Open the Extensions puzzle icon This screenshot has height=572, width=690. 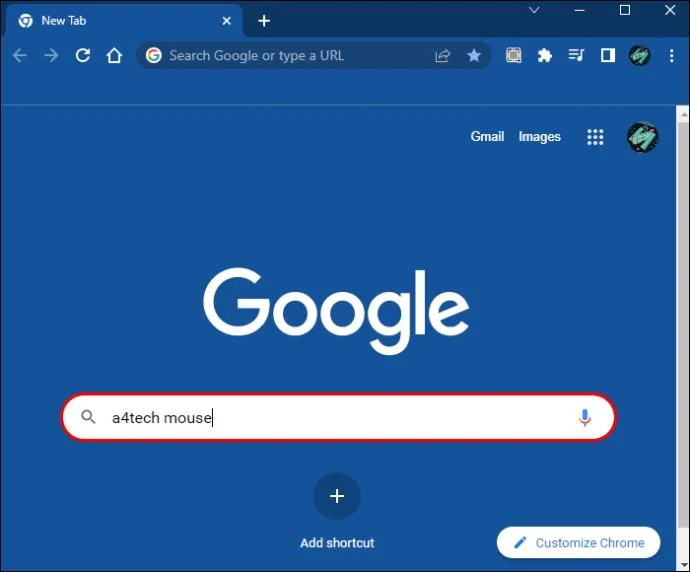(x=545, y=55)
